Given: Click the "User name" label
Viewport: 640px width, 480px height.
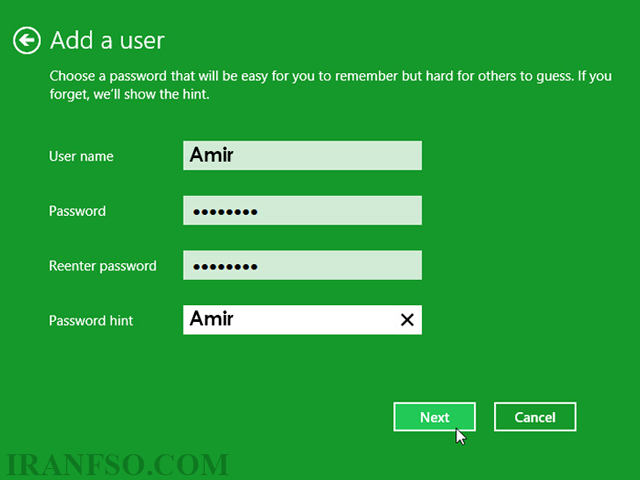Looking at the screenshot, I should (x=81, y=156).
